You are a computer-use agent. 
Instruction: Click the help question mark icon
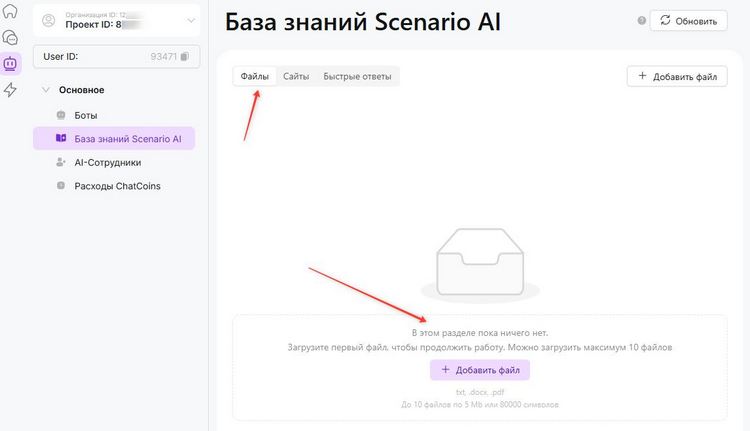click(641, 21)
